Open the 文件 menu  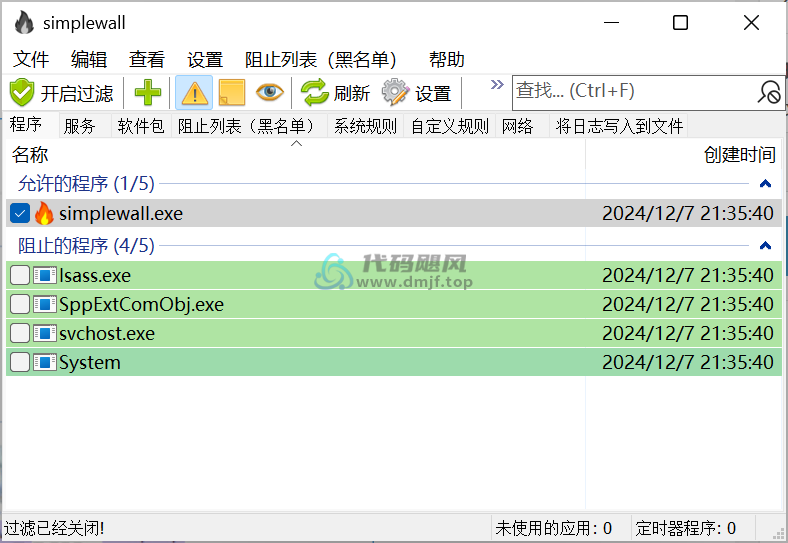(31, 59)
